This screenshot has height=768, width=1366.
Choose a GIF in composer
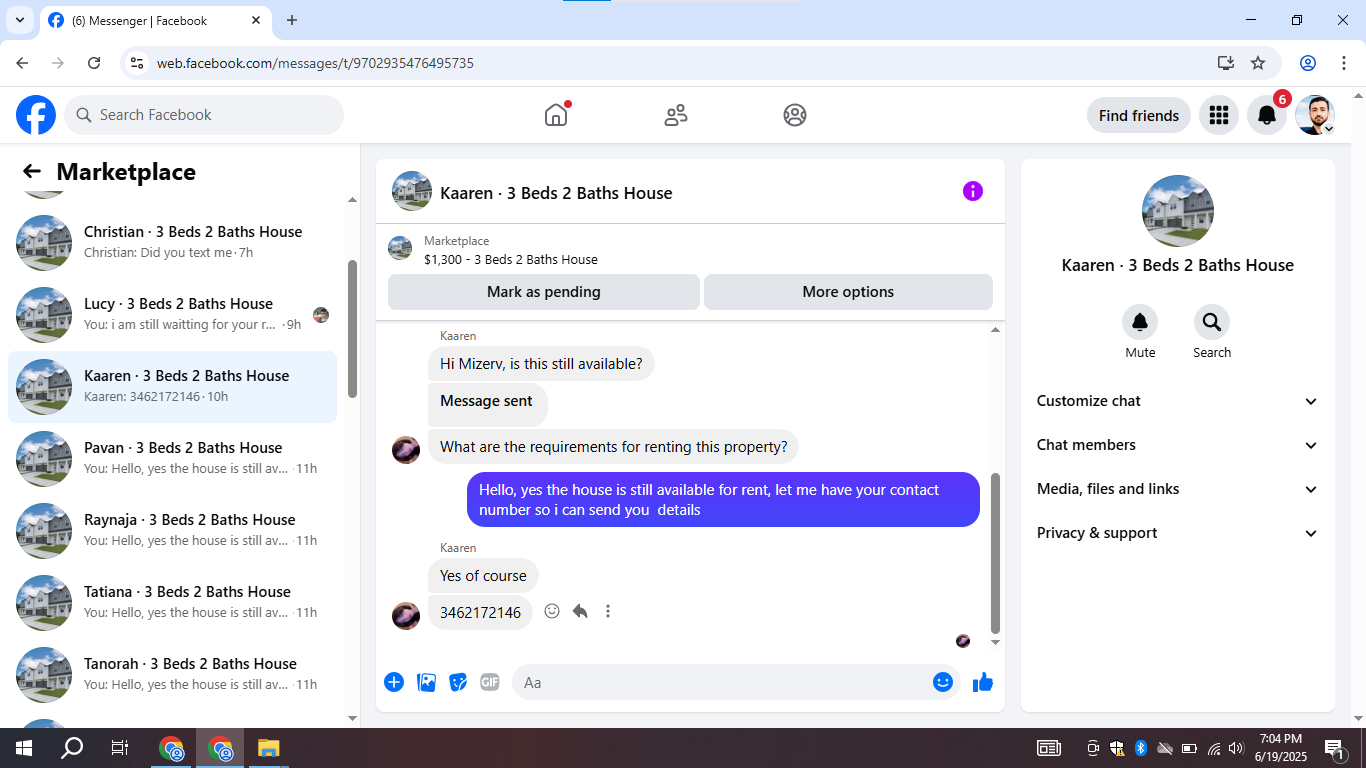point(490,682)
